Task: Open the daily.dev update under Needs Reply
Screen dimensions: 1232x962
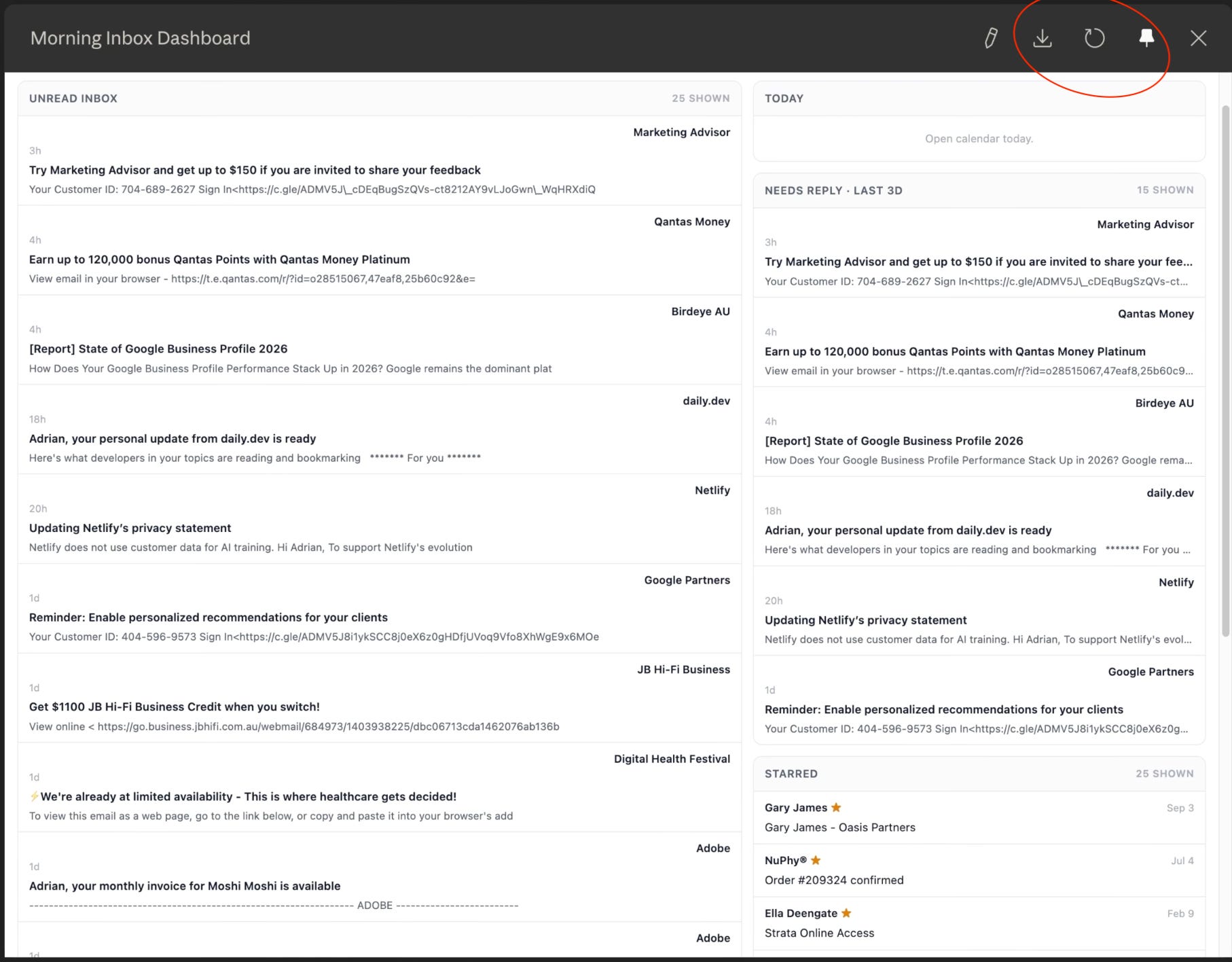Action: pyautogui.click(x=908, y=531)
